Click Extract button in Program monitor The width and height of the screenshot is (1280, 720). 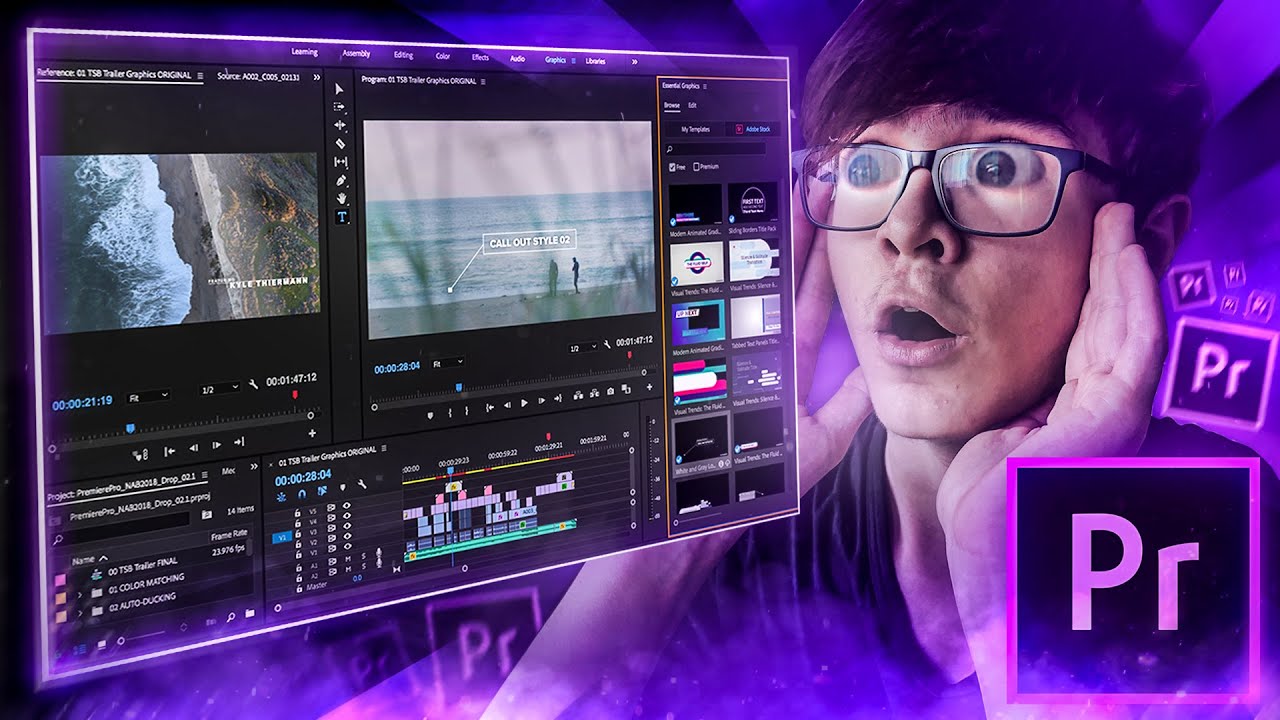point(594,393)
